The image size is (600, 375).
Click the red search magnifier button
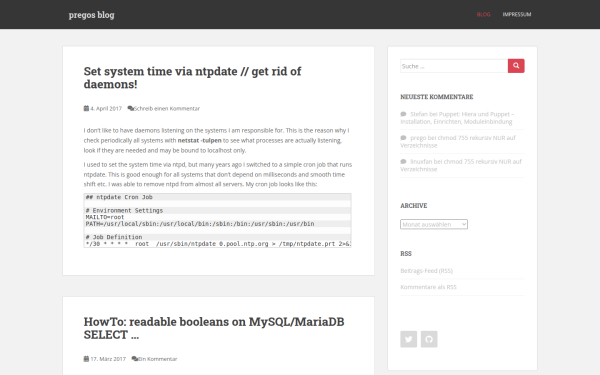[516, 66]
